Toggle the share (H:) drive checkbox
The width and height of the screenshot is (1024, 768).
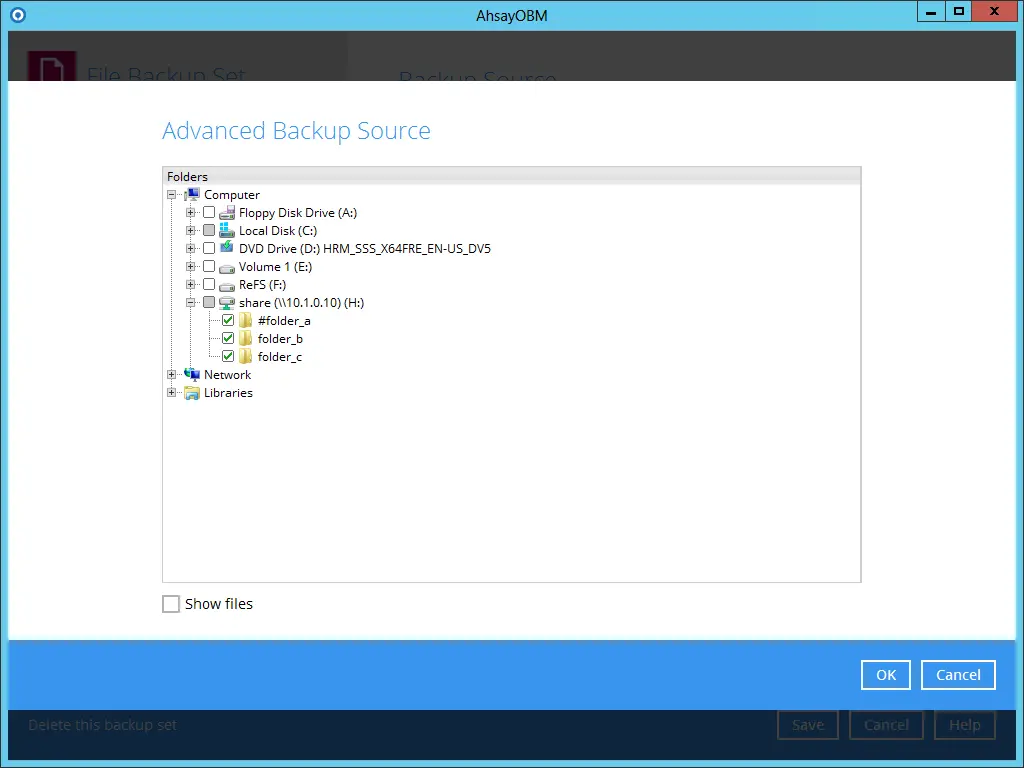coord(209,302)
